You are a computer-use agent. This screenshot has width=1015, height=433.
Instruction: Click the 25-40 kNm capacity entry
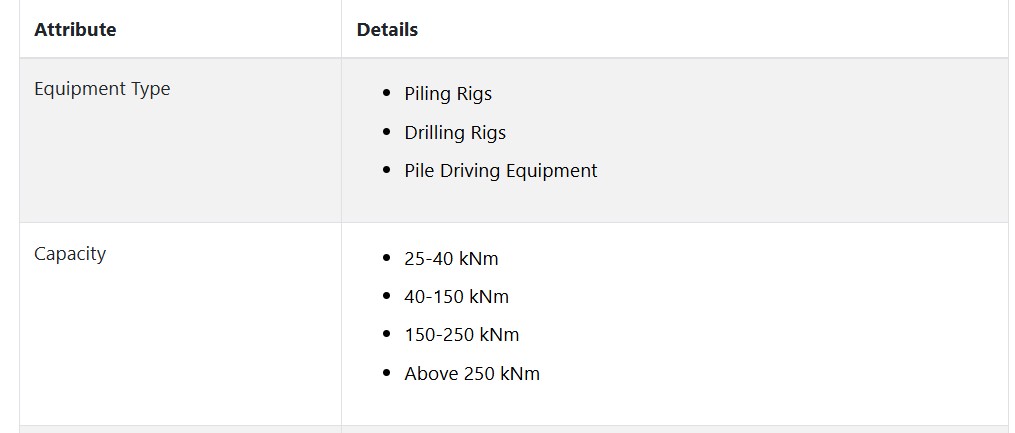[x=451, y=259]
